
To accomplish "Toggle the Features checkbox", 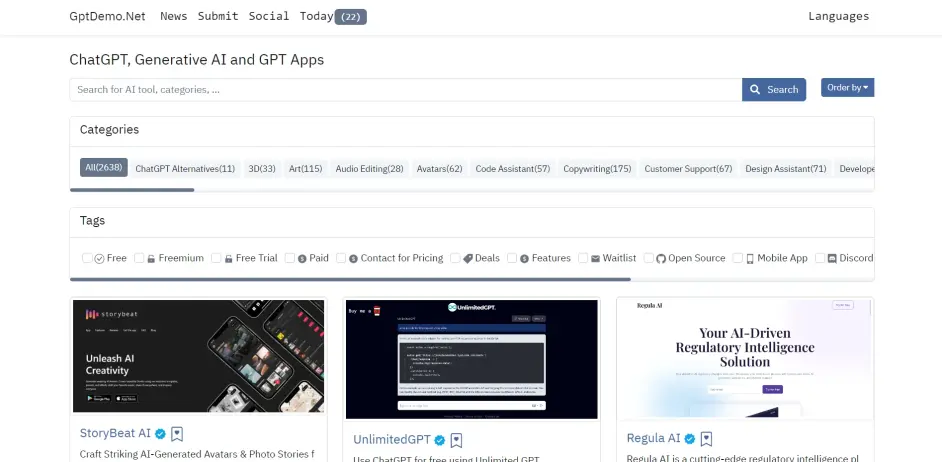I will (x=512, y=258).
